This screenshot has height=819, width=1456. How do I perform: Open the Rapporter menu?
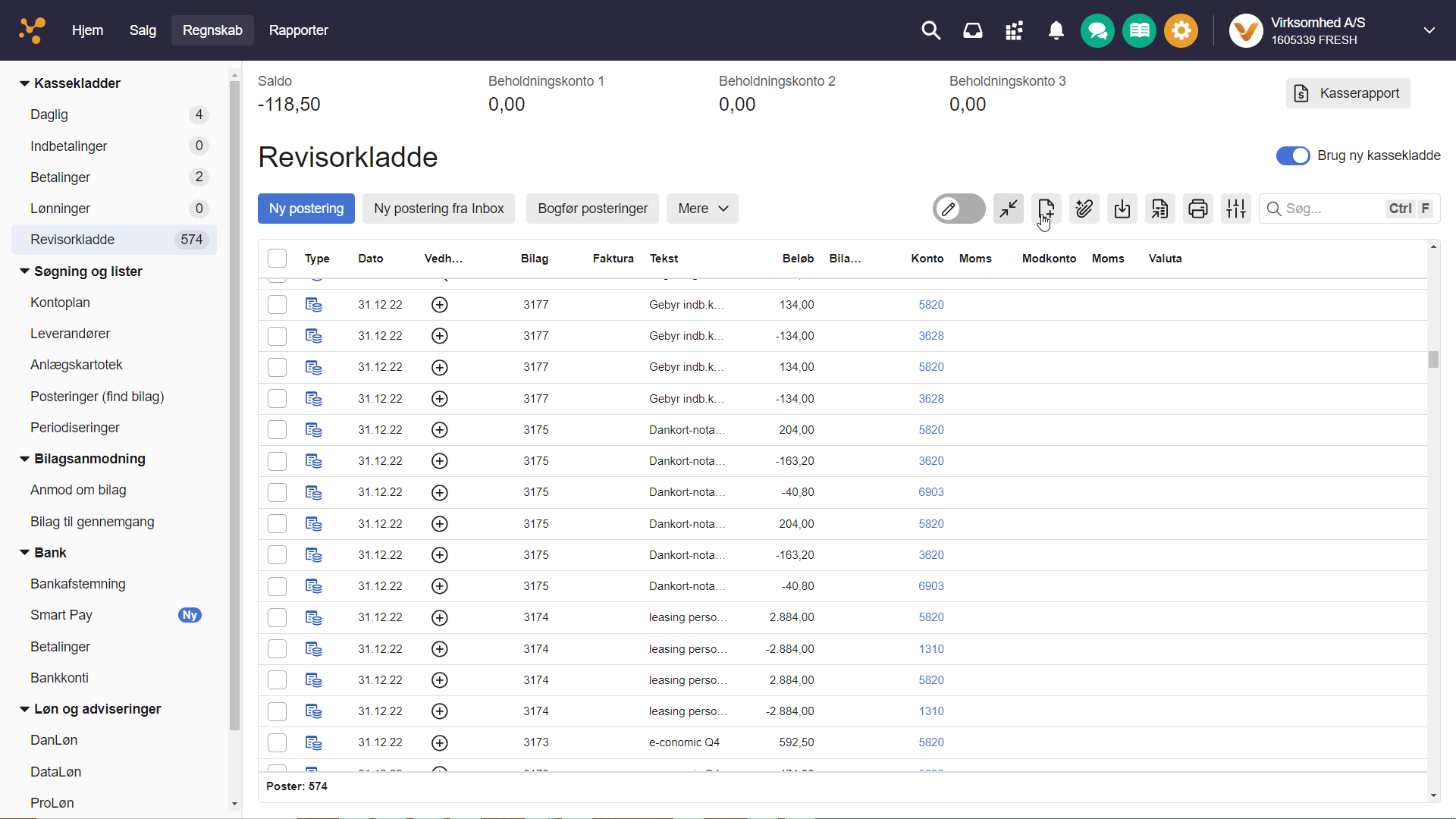click(x=298, y=30)
